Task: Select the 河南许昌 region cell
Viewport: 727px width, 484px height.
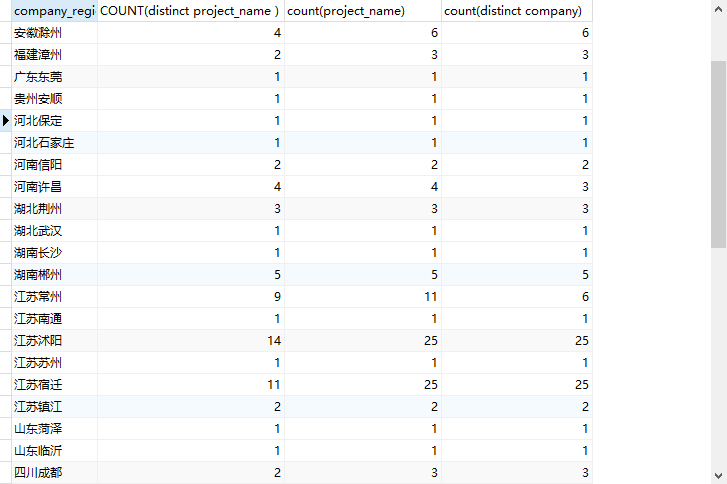Action: [x=54, y=187]
